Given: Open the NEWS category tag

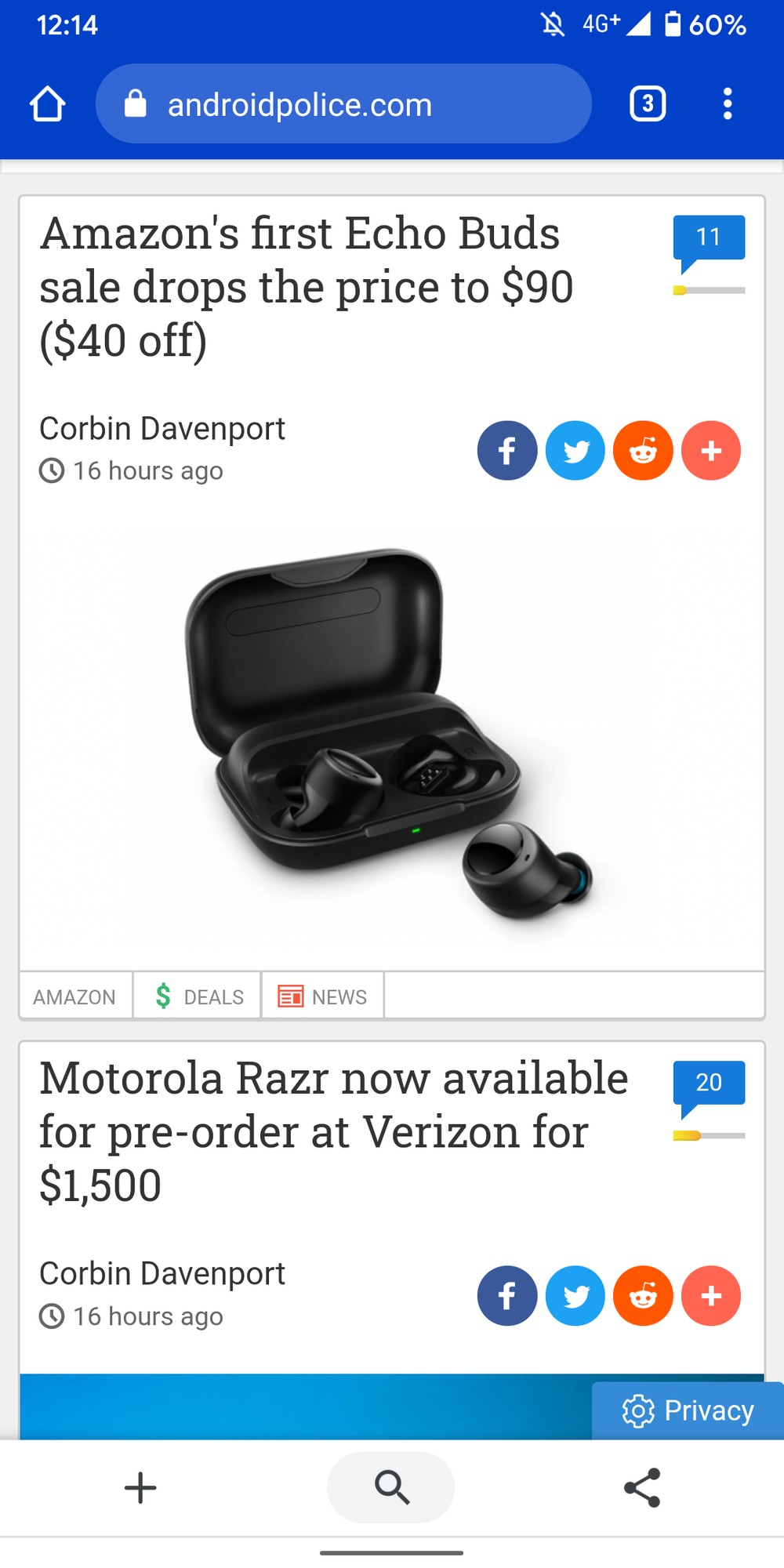Looking at the screenshot, I should pos(323,996).
